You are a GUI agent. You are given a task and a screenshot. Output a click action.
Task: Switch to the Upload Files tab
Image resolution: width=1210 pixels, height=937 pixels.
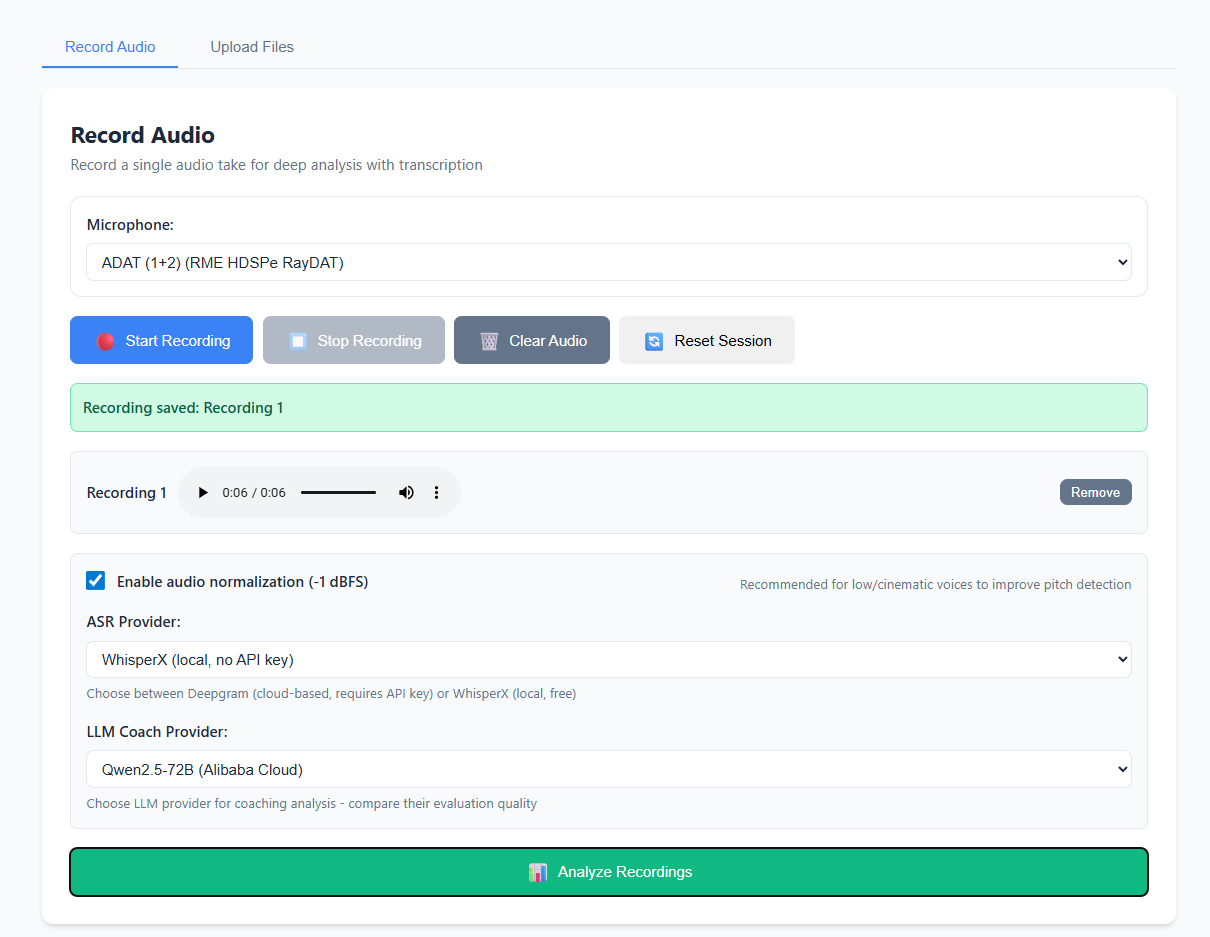251,46
